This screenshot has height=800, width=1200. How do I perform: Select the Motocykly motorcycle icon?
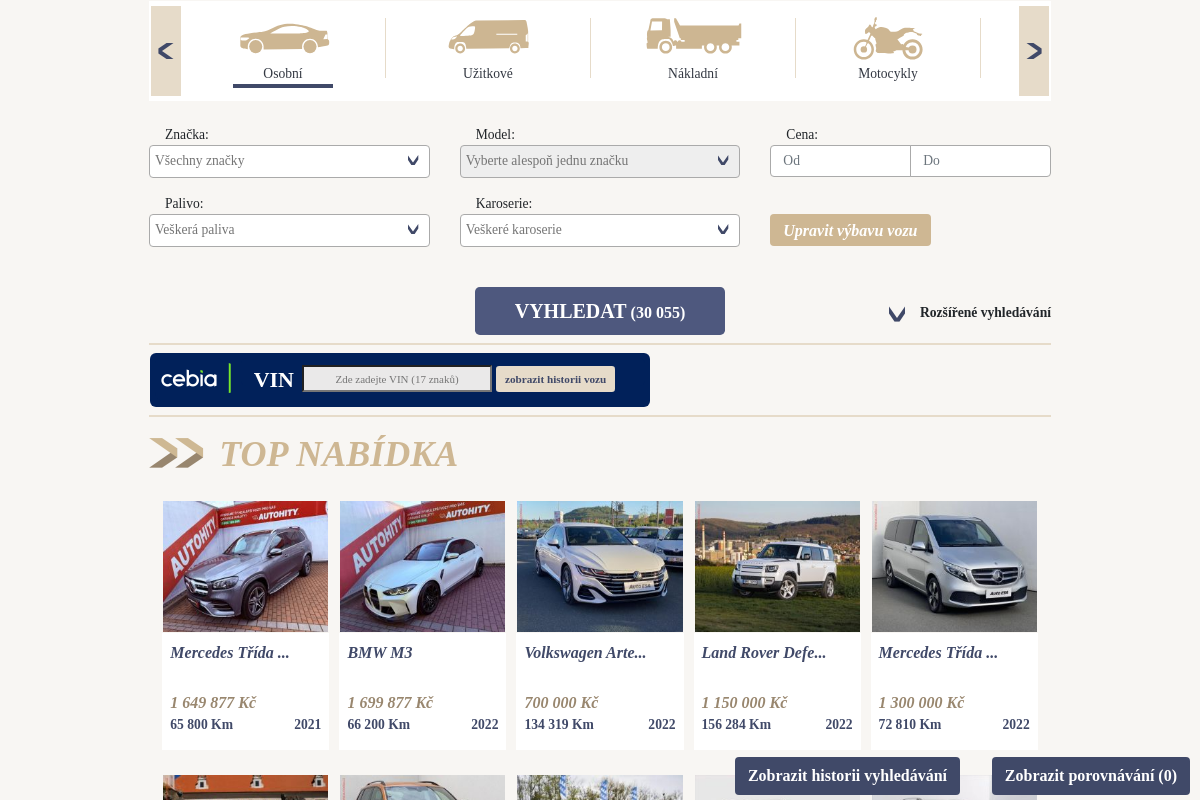(x=888, y=38)
